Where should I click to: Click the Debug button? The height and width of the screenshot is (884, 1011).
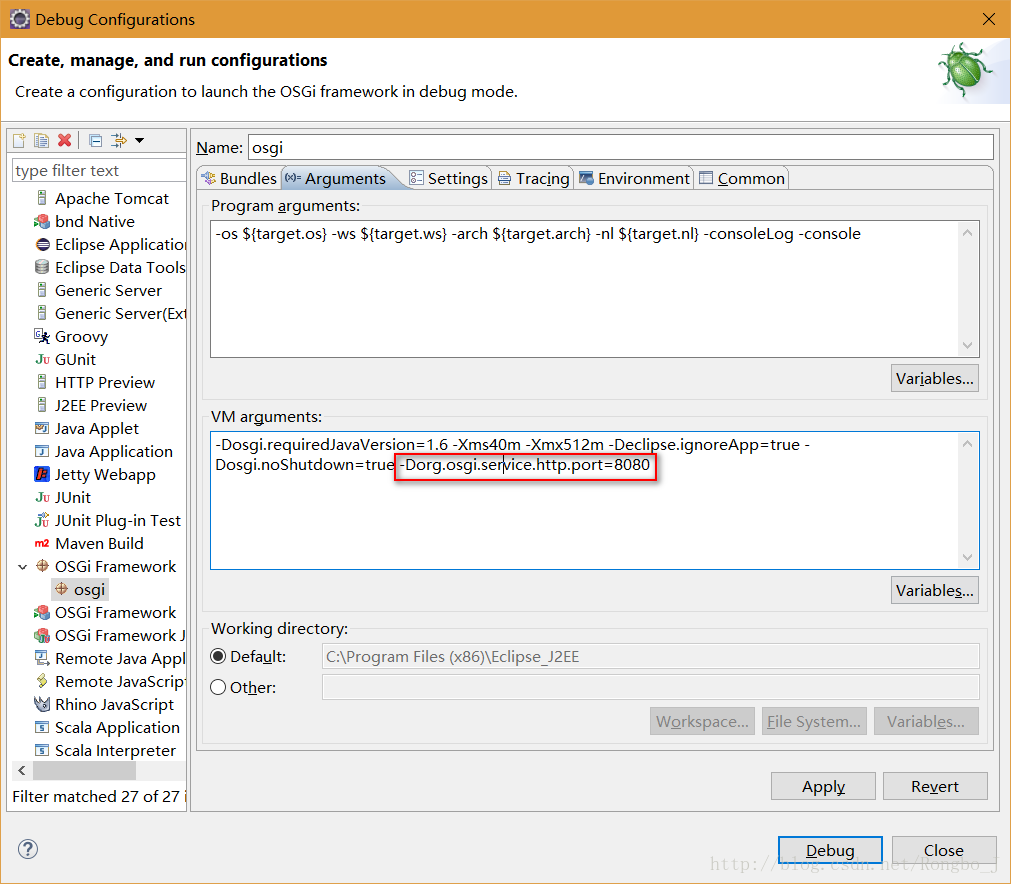(x=830, y=850)
